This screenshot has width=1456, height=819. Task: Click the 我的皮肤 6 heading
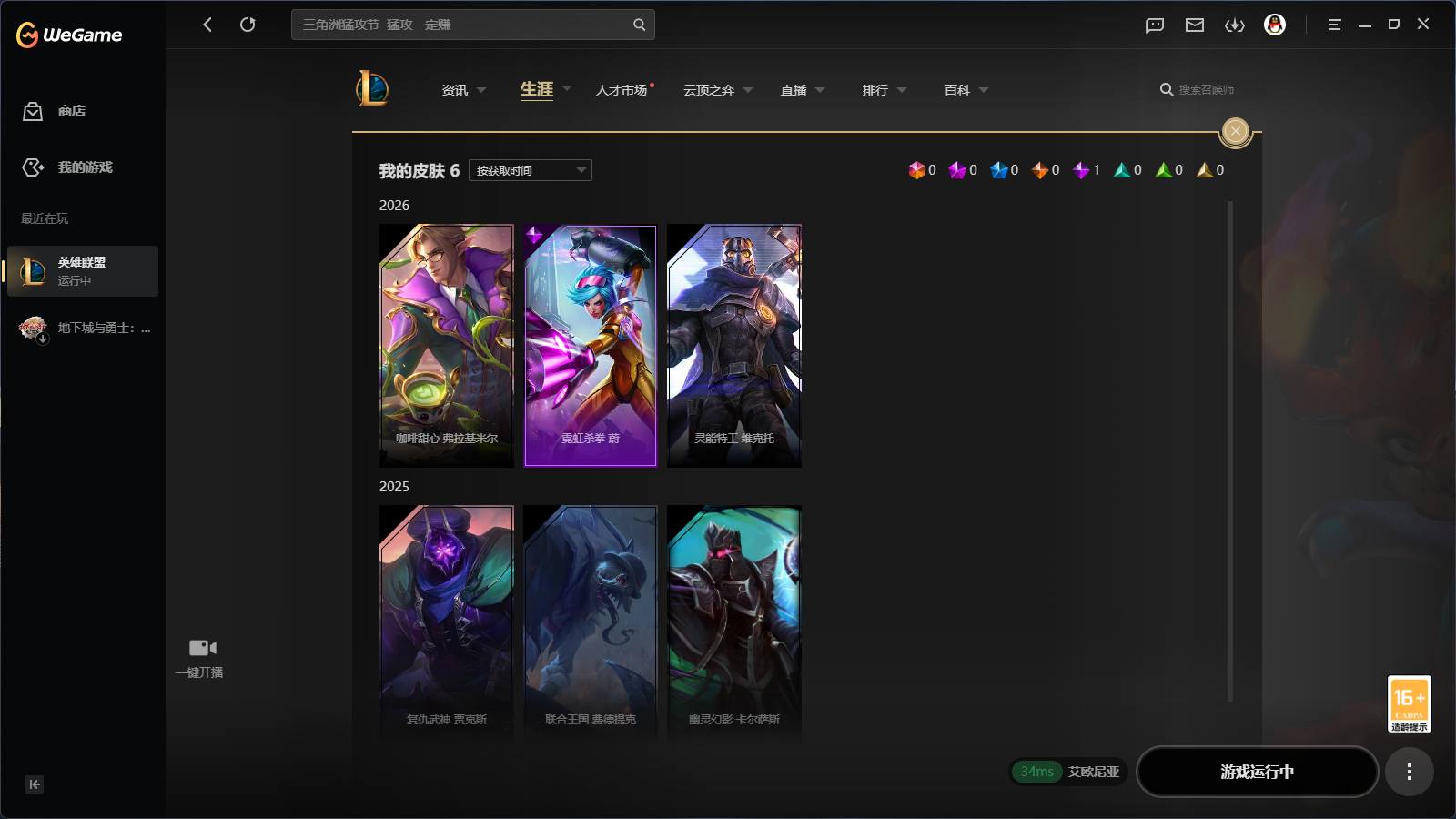(x=420, y=171)
